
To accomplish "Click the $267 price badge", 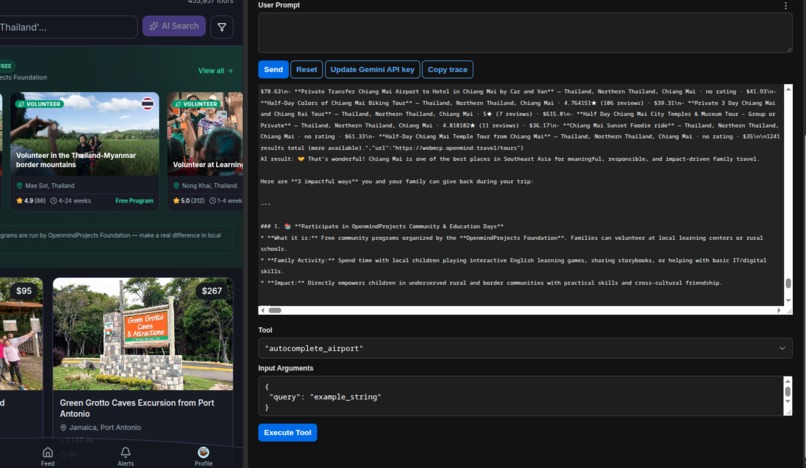I will [x=212, y=291].
